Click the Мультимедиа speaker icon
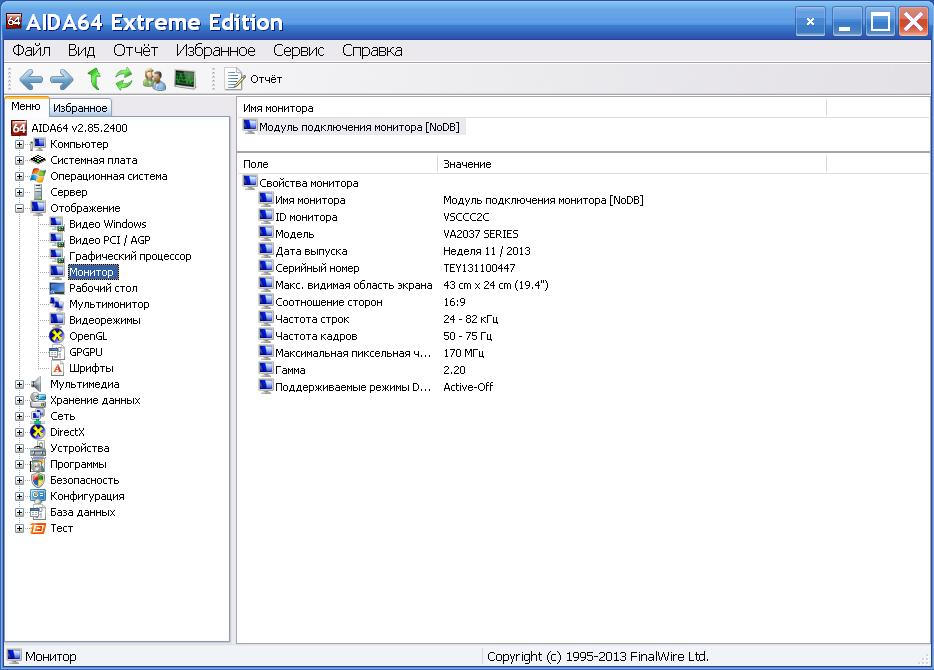 (37, 384)
